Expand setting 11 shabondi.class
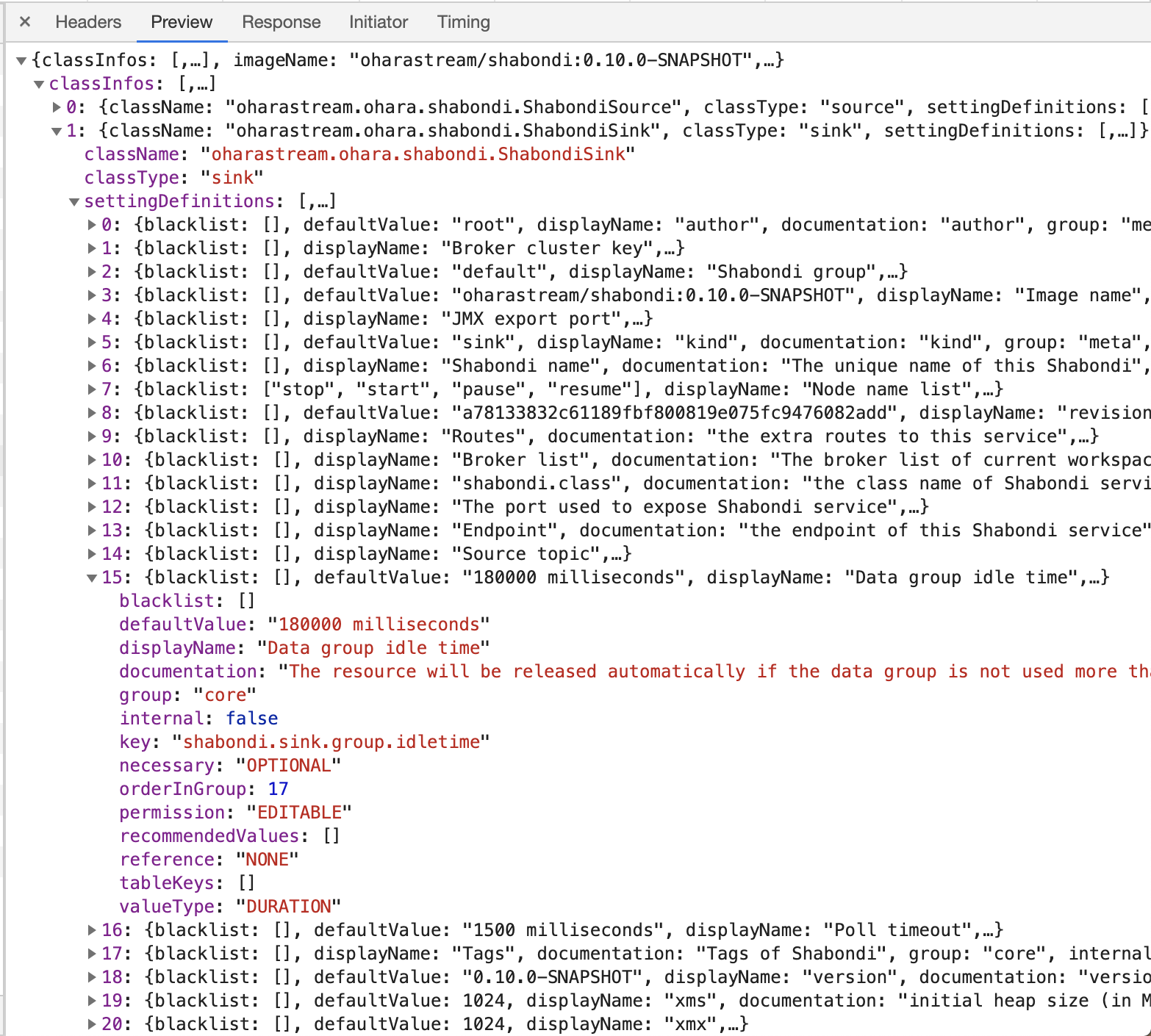This screenshot has width=1151, height=1036. click(92, 483)
